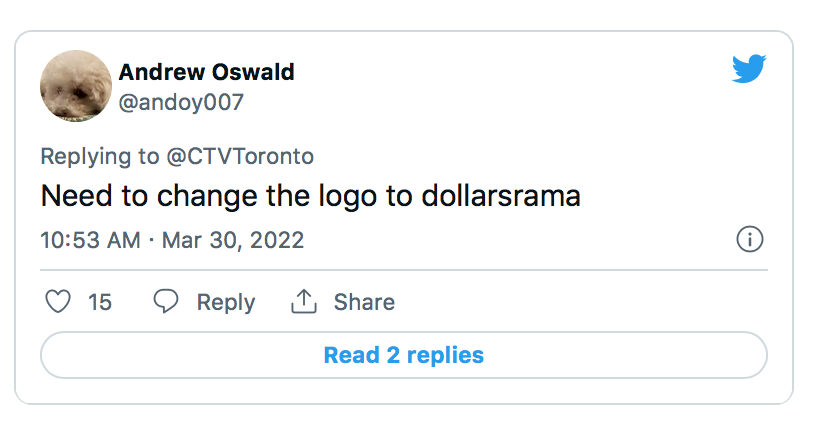Like the tweet with the heart icon
The width and height of the screenshot is (822, 424).
pyautogui.click(x=59, y=302)
